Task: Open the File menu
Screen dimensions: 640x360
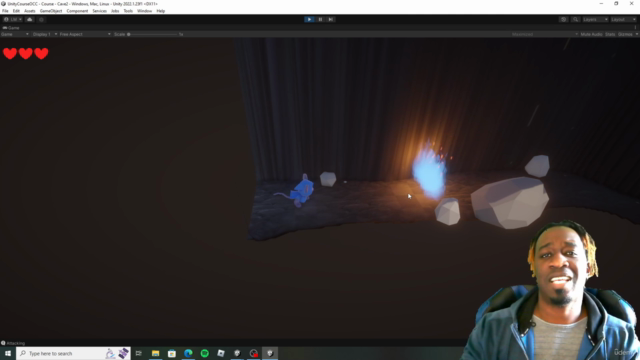Action: tap(5, 11)
